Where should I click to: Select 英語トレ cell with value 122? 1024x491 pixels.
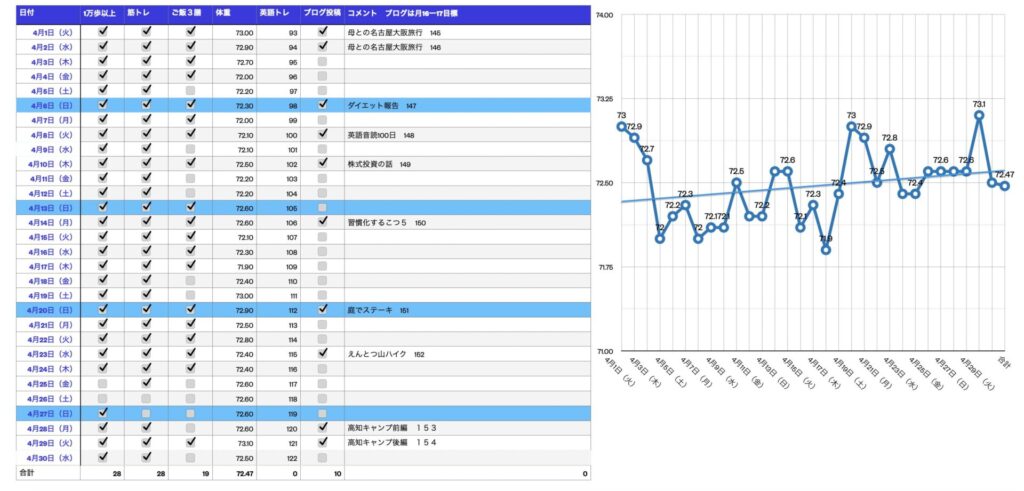278,457
